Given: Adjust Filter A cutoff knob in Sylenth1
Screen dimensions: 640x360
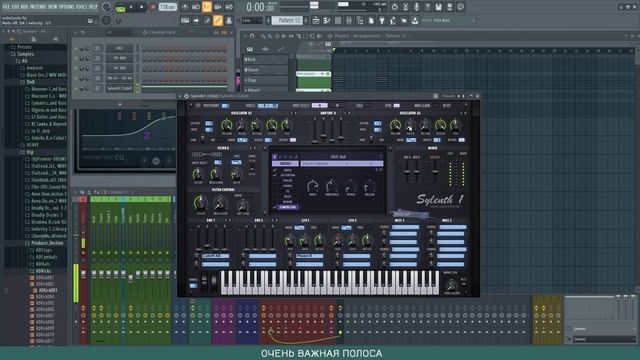Looking at the screenshot, I should [x=198, y=175].
